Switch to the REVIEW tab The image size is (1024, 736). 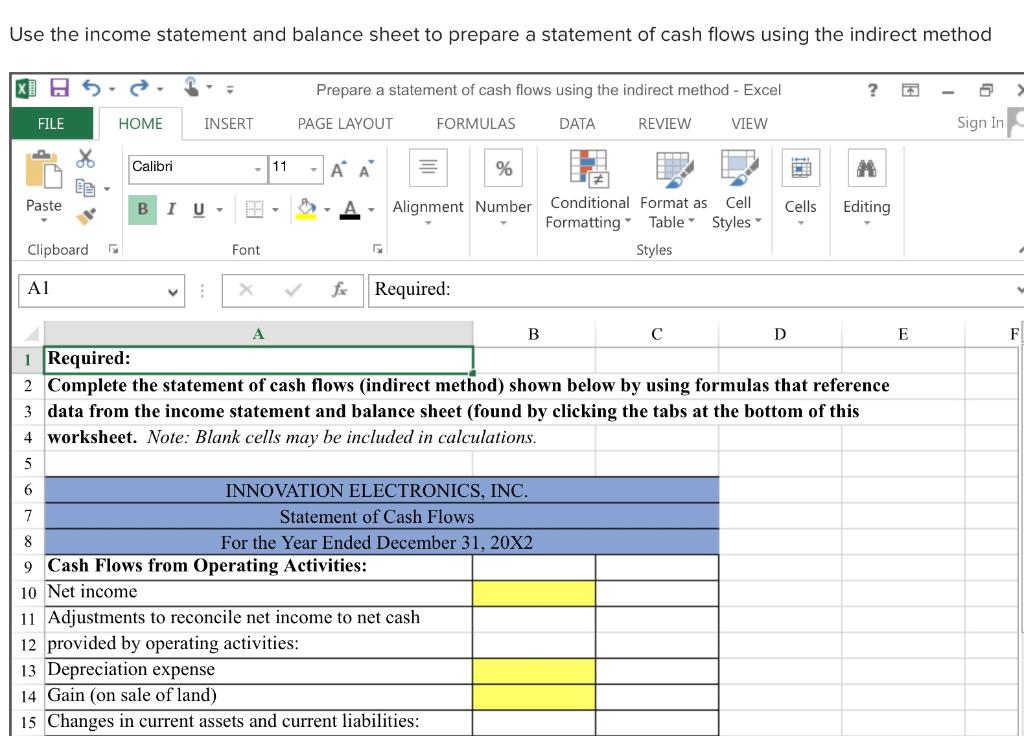point(662,123)
